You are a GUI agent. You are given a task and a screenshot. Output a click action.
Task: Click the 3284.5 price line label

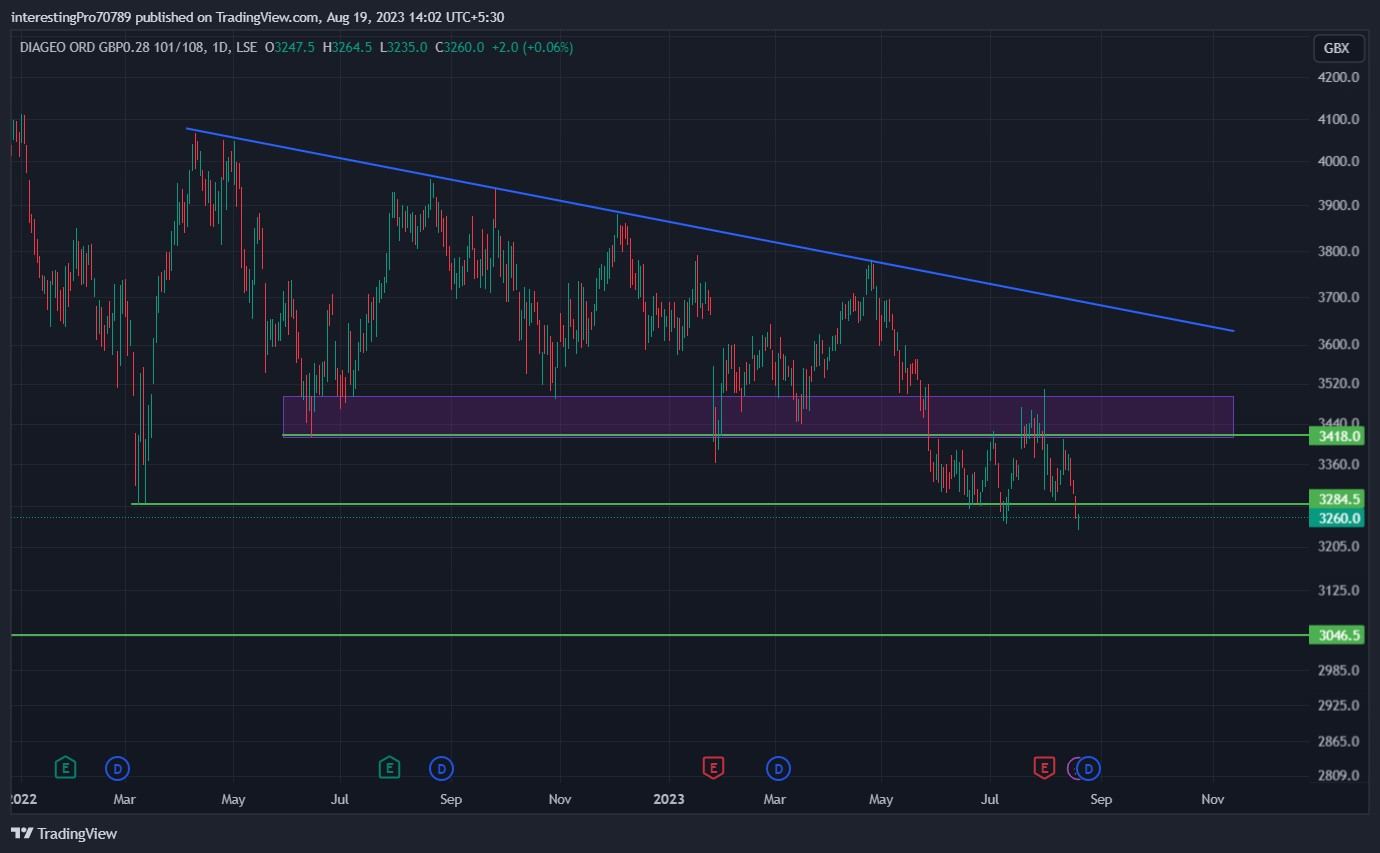tap(1336, 499)
